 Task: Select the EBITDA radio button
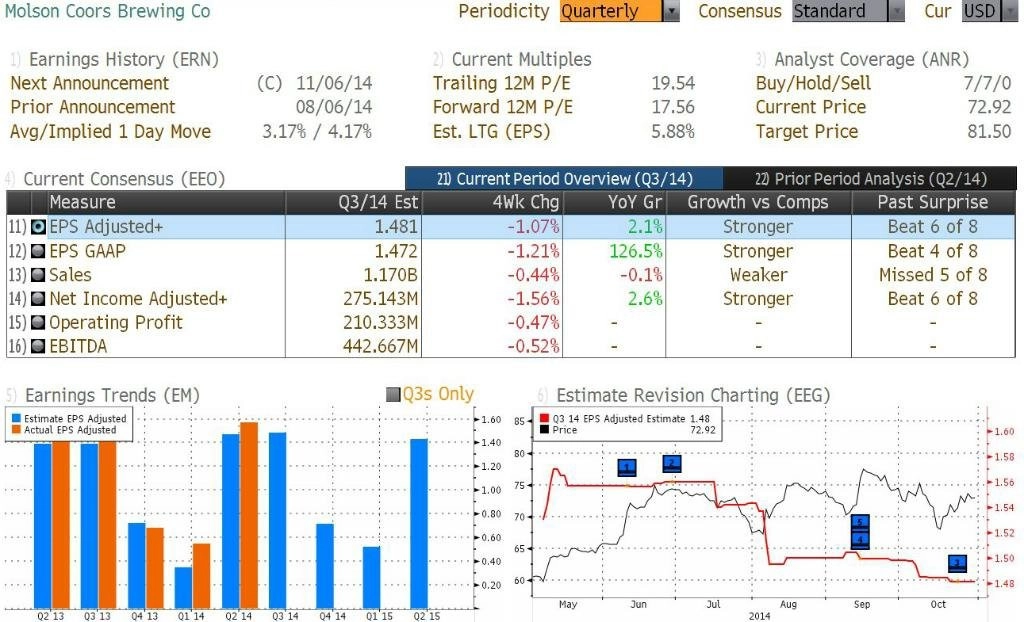click(x=39, y=346)
